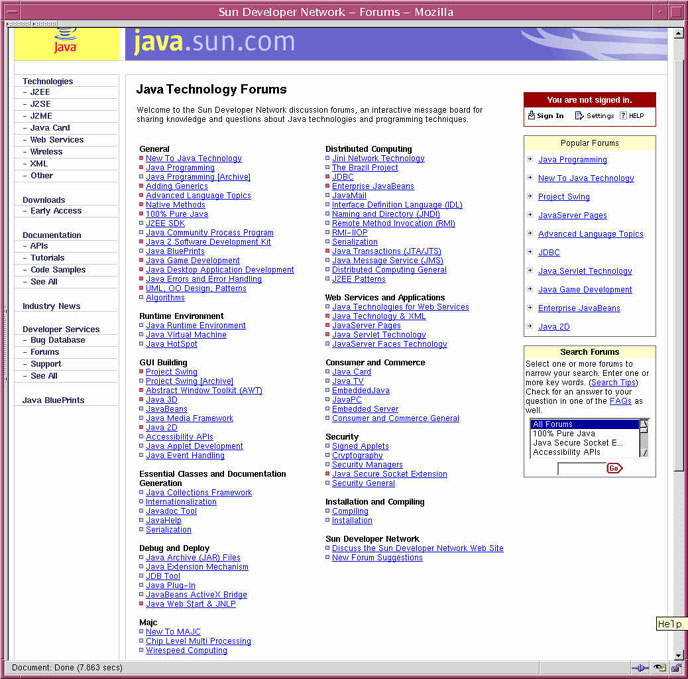The width and height of the screenshot is (688, 679).
Task: Click red bullet beside Abstract Window Toolkit (AWT)
Action: pos(141,390)
